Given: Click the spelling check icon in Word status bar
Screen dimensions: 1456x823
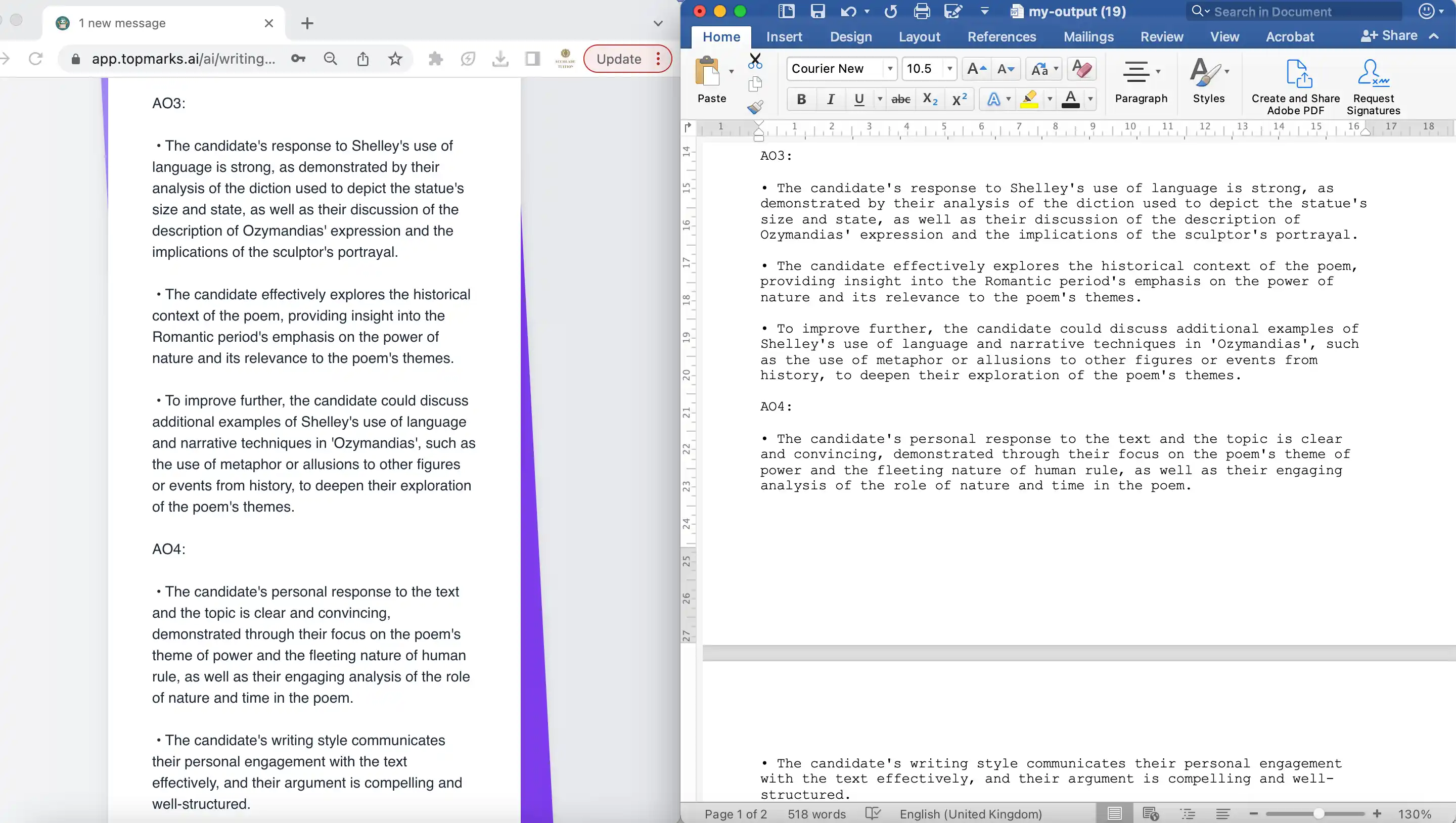Looking at the screenshot, I should click(x=873, y=813).
